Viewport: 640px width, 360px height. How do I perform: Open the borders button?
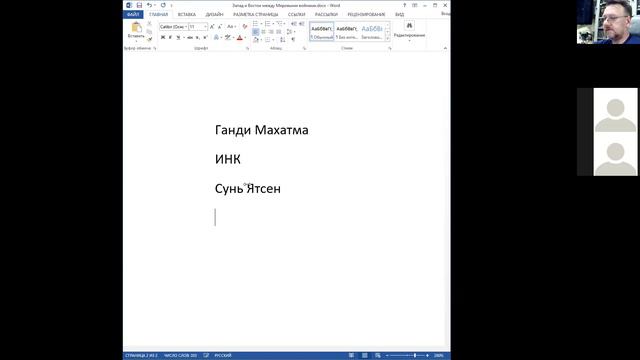pyautogui.click(x=267, y=40)
